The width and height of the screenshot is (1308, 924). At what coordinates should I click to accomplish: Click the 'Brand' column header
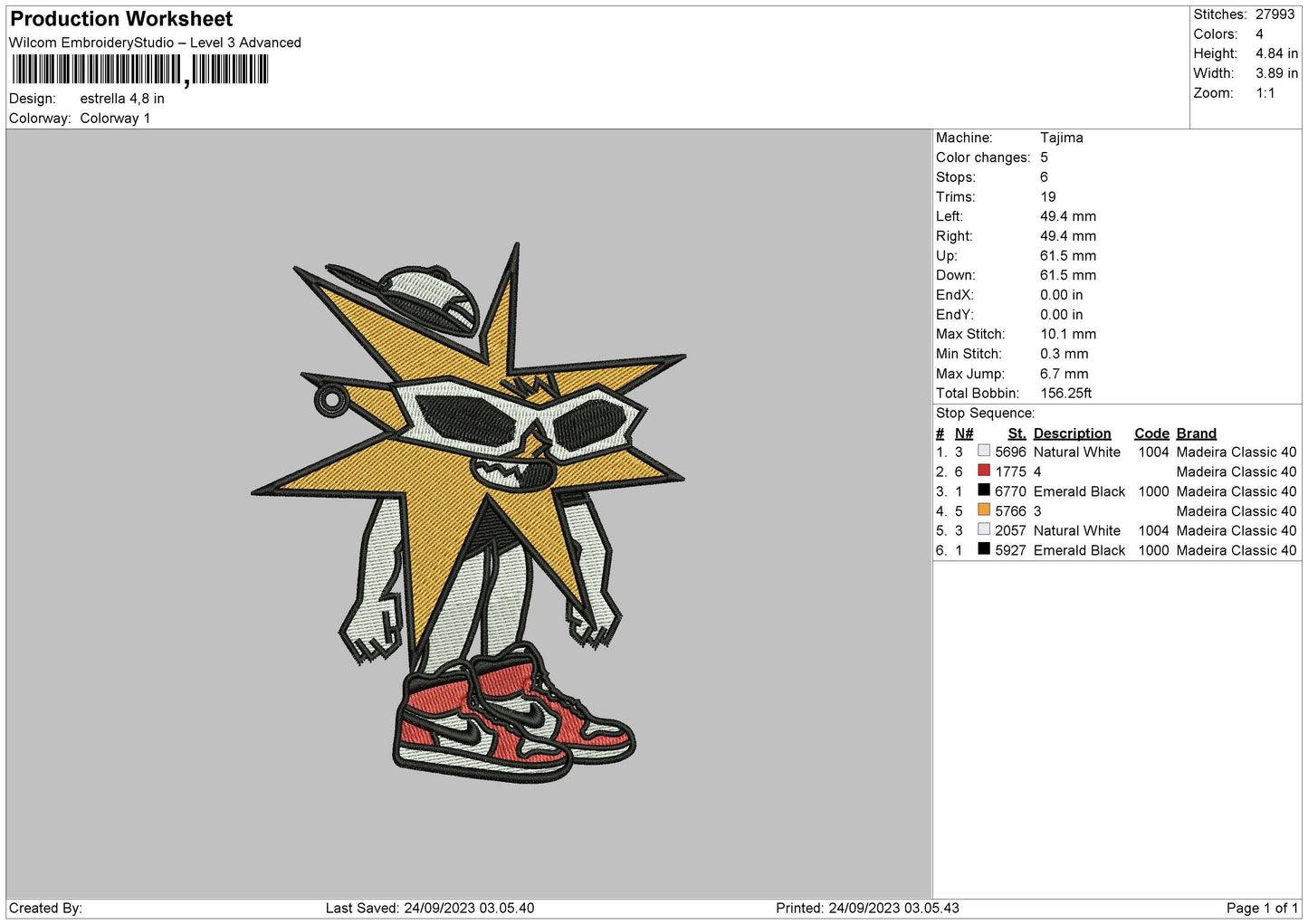click(x=1197, y=433)
